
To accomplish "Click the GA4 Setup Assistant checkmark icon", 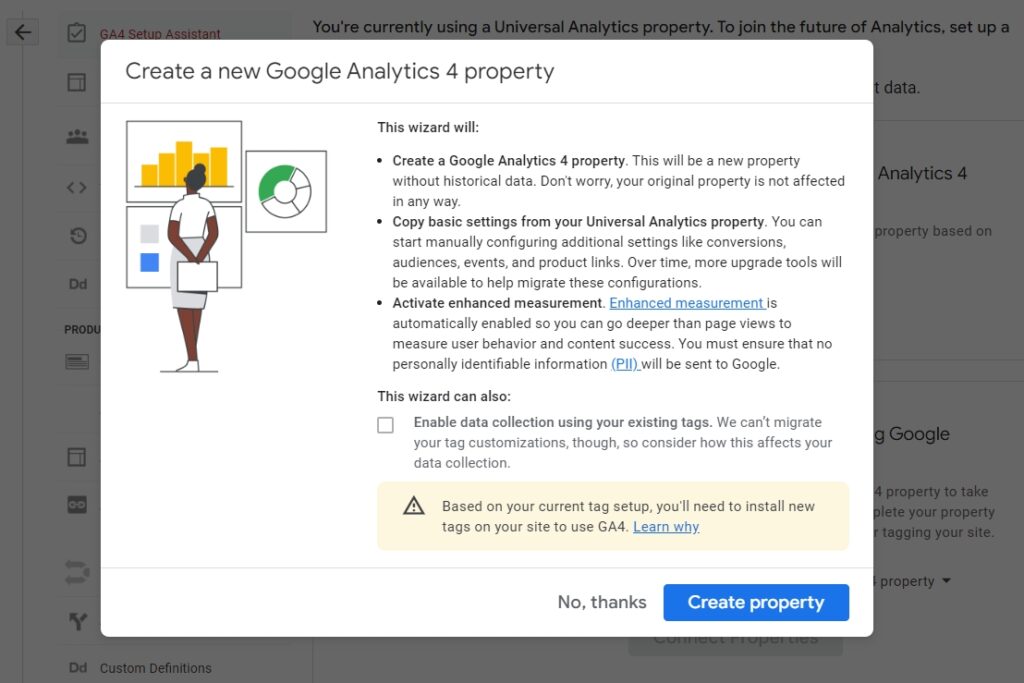I will 77,33.
